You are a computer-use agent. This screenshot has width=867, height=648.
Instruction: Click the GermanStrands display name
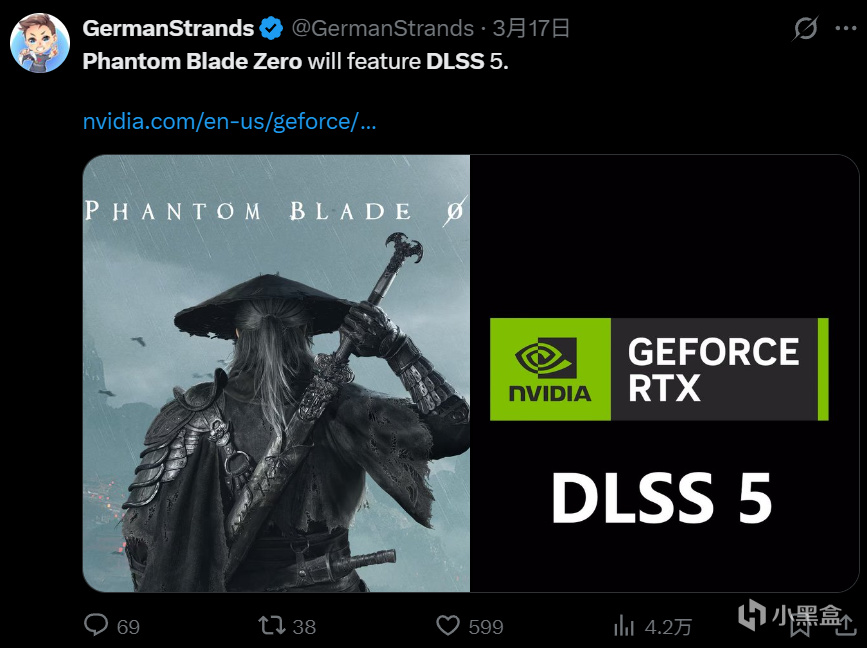tap(168, 28)
